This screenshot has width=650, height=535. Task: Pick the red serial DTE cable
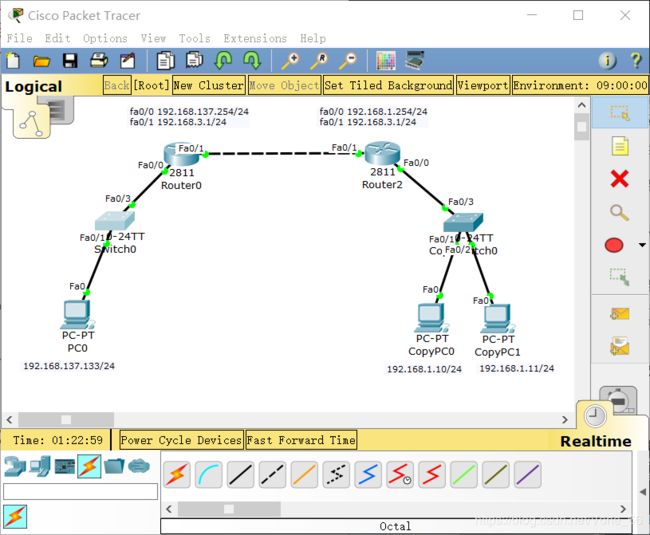[432, 474]
